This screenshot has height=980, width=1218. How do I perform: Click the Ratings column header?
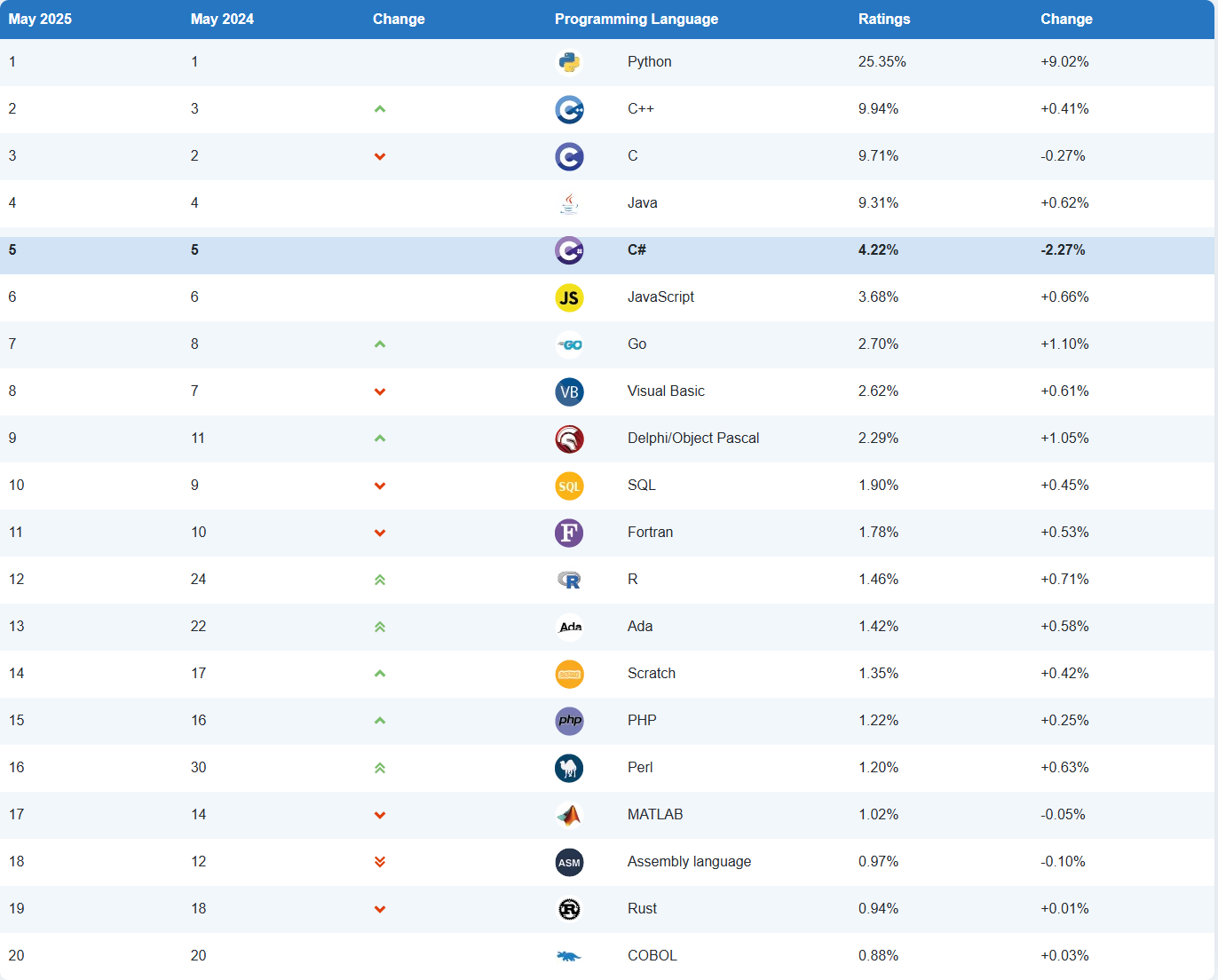[884, 20]
